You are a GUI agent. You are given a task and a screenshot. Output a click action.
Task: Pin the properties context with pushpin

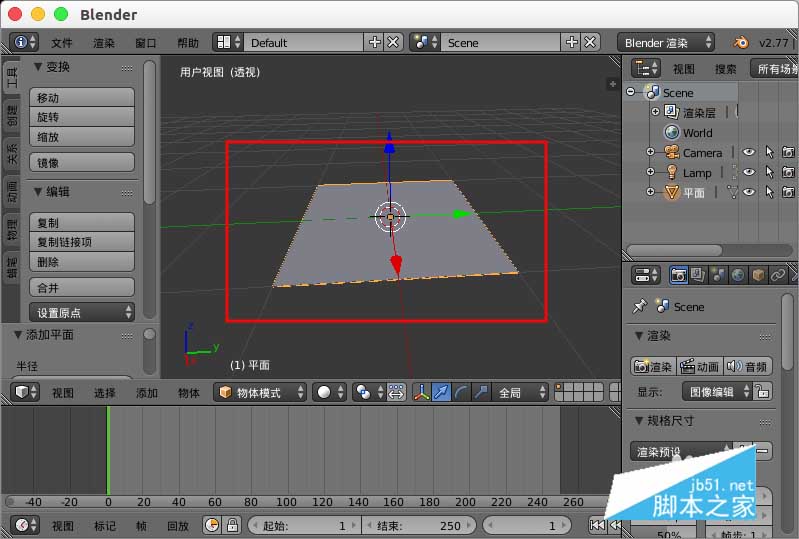coord(639,307)
